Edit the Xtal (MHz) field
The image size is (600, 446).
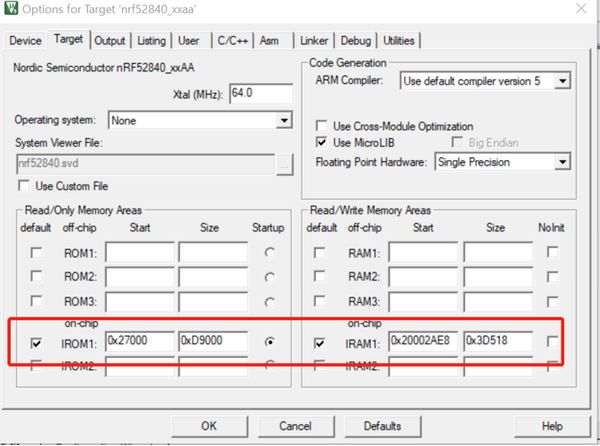pyautogui.click(x=261, y=93)
